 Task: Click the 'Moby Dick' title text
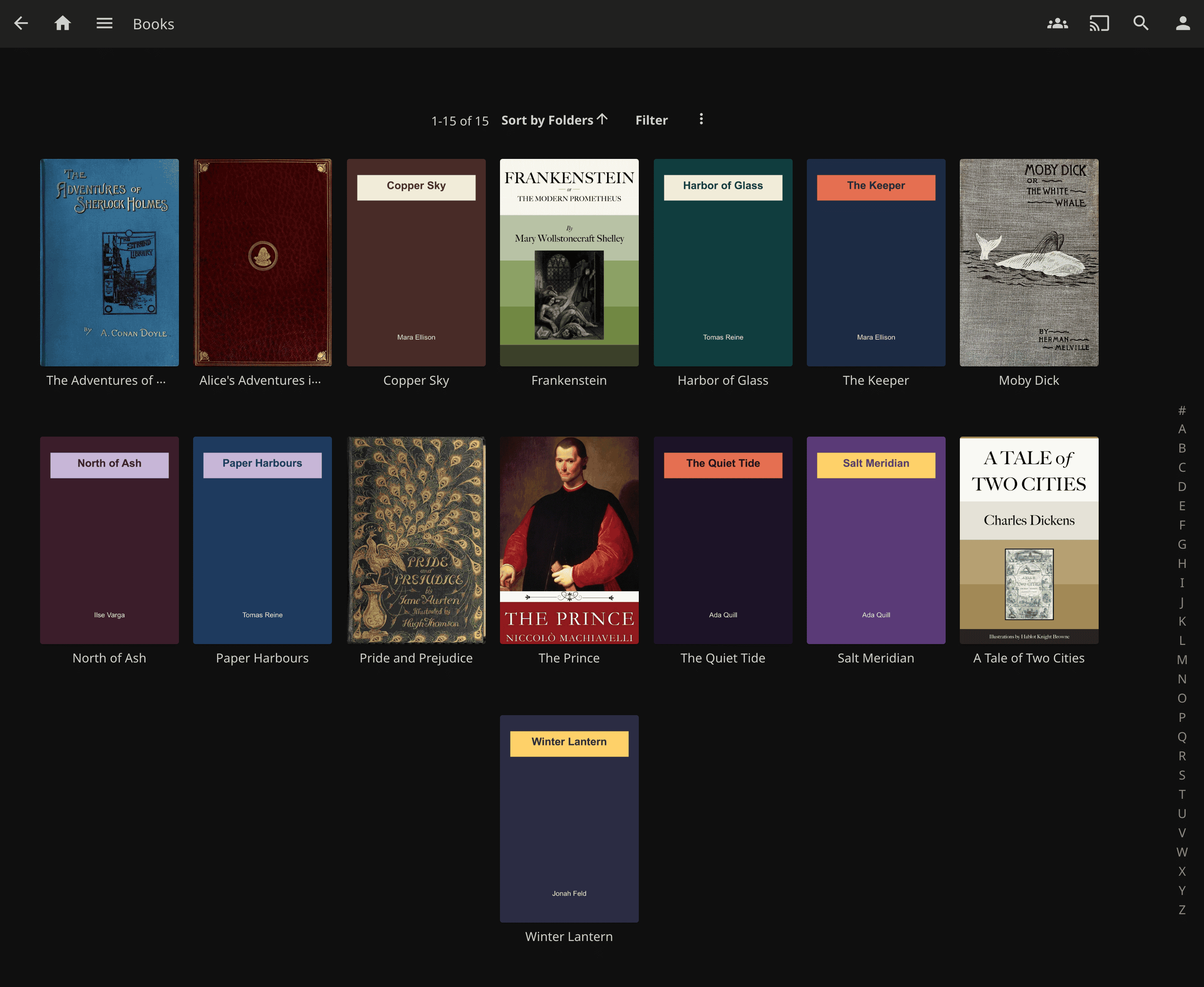pyautogui.click(x=1028, y=380)
